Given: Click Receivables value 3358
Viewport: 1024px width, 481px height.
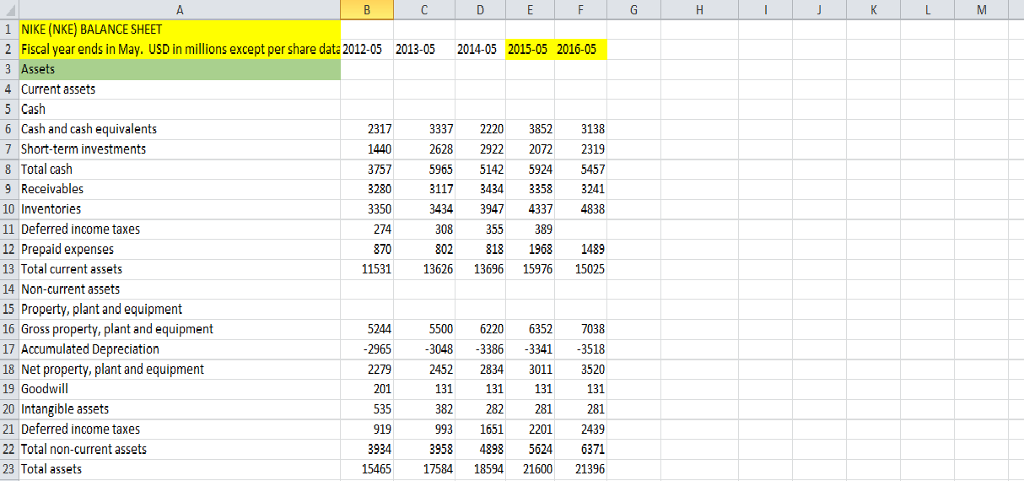Looking at the screenshot, I should [x=530, y=189].
